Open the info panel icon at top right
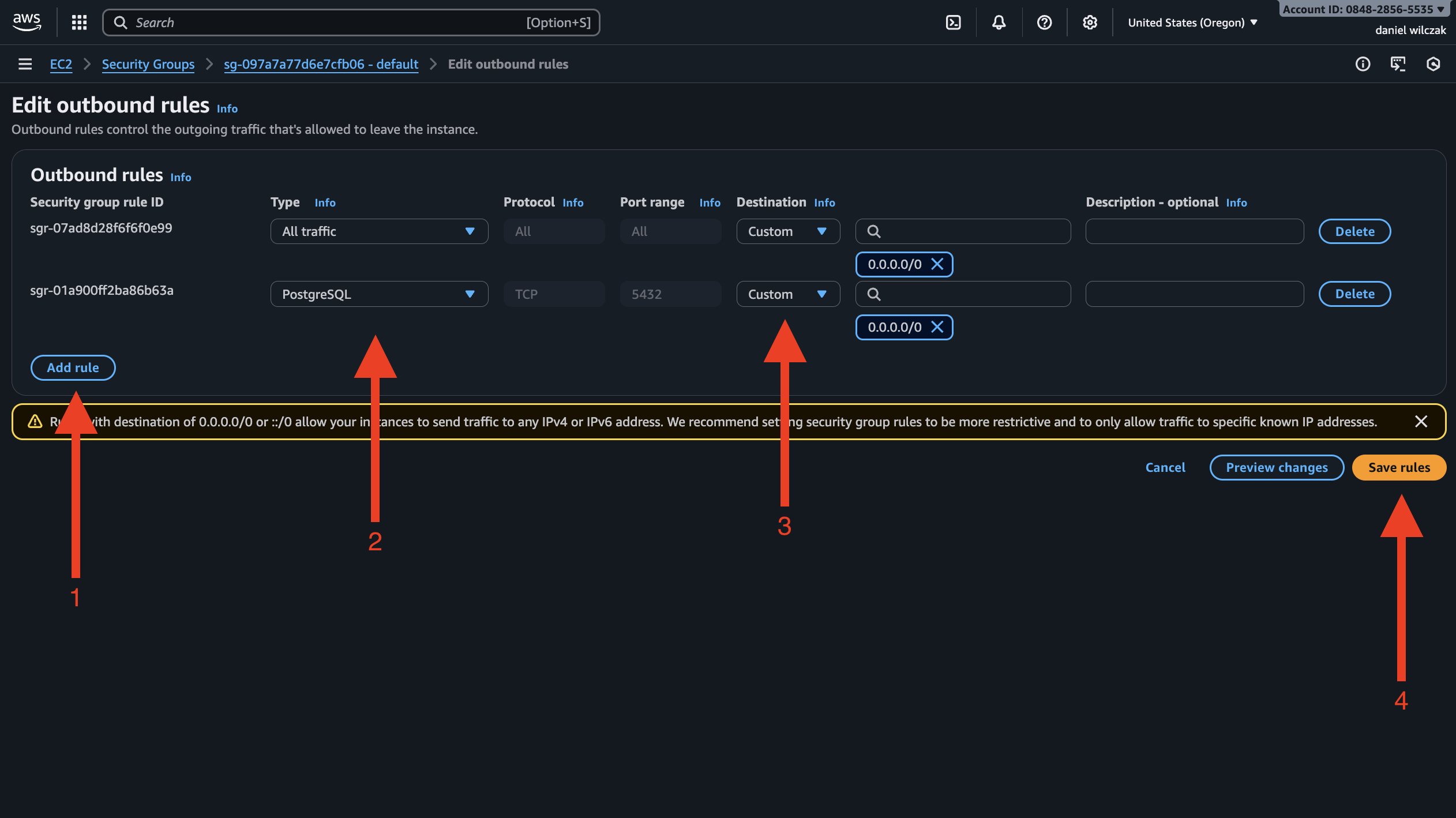Viewport: 1456px width, 818px height. pos(1363,64)
